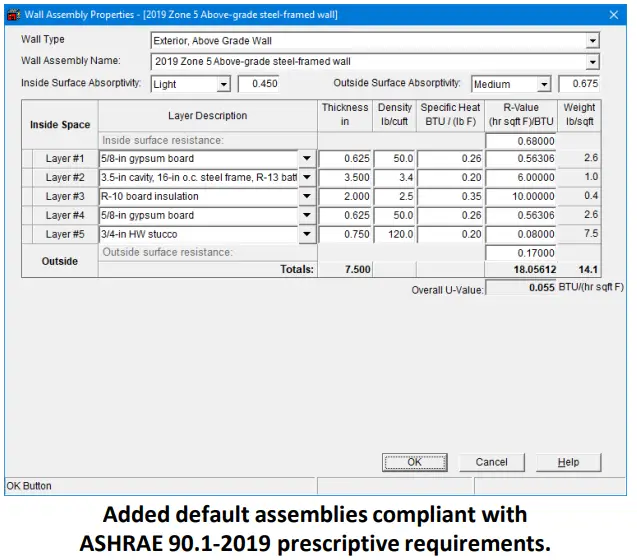Edit Layer #3 density 2.5 field
Image resolution: width=637 pixels, height=560 pixels.
click(394, 196)
